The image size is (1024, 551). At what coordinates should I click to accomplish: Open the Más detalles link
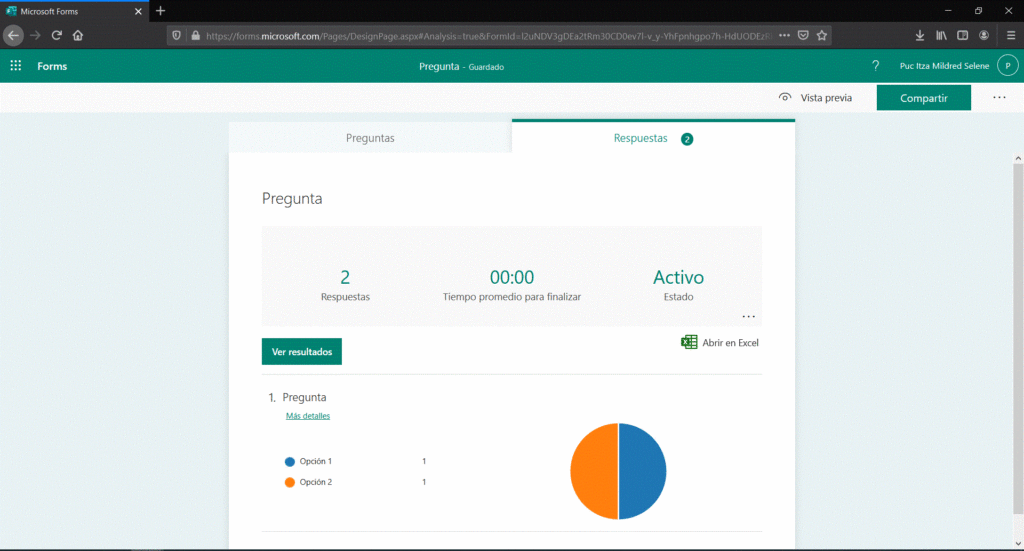point(308,416)
